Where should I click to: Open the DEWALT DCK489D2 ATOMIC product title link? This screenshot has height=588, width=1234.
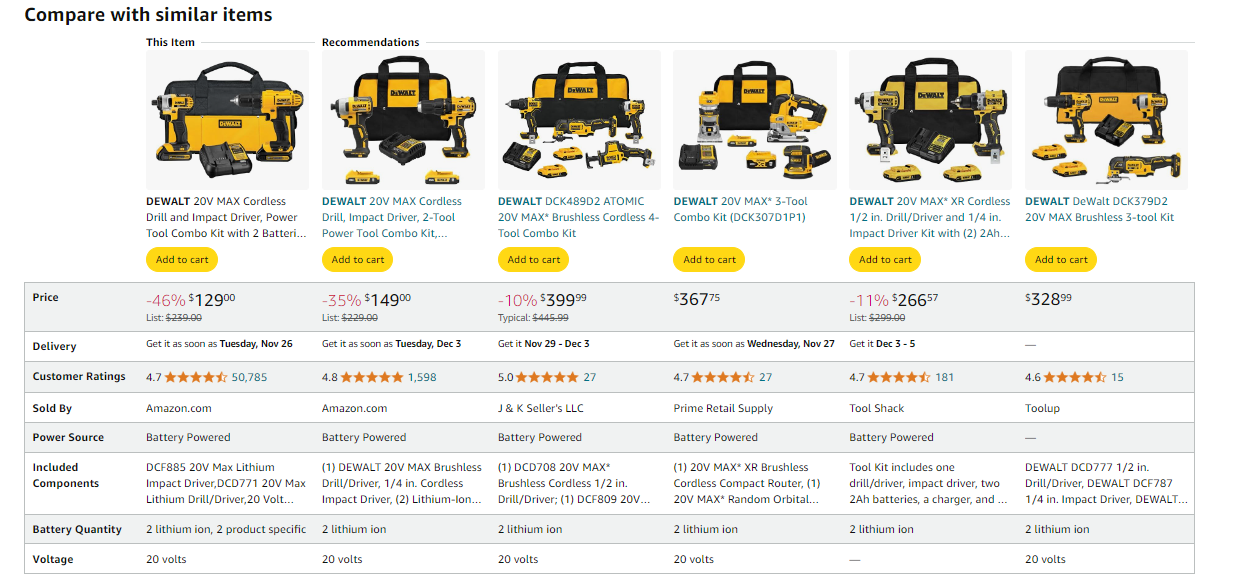(578, 217)
